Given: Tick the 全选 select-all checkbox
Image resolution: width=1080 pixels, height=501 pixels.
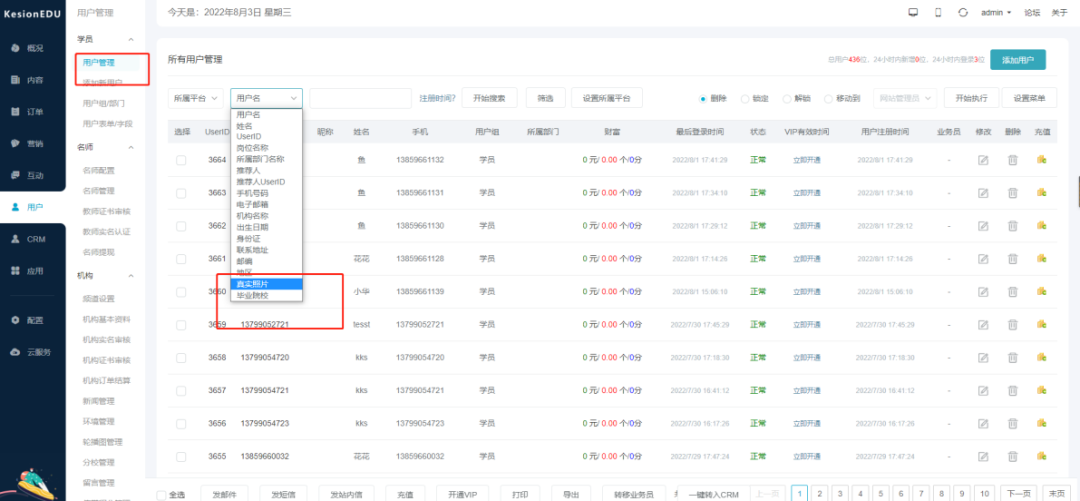Looking at the screenshot, I should pyautogui.click(x=163, y=494).
